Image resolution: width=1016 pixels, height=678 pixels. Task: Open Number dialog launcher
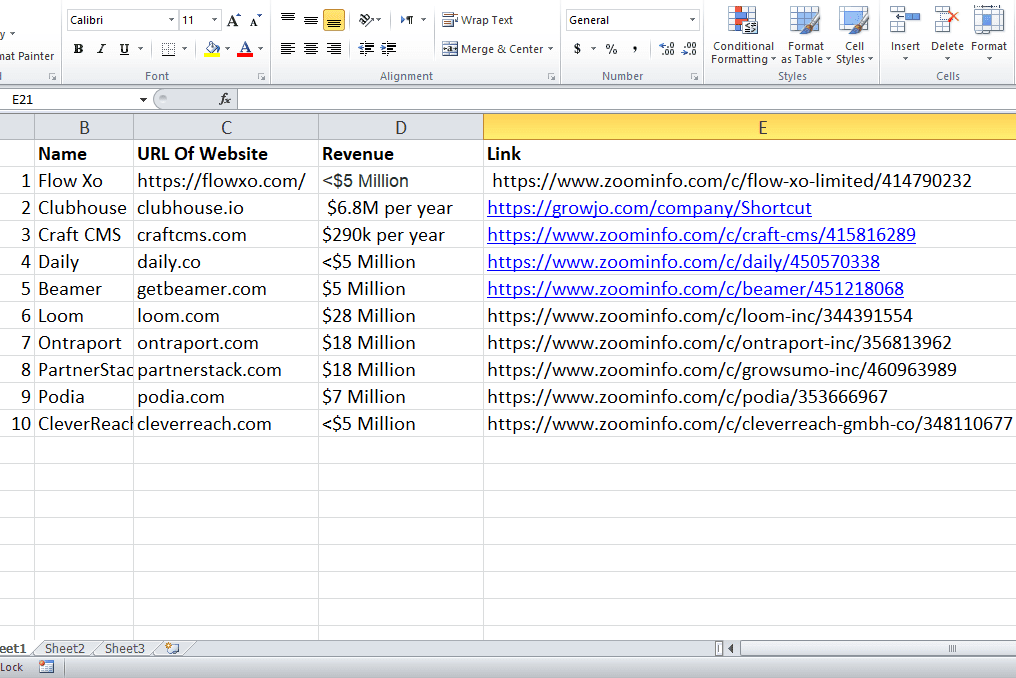(x=695, y=76)
